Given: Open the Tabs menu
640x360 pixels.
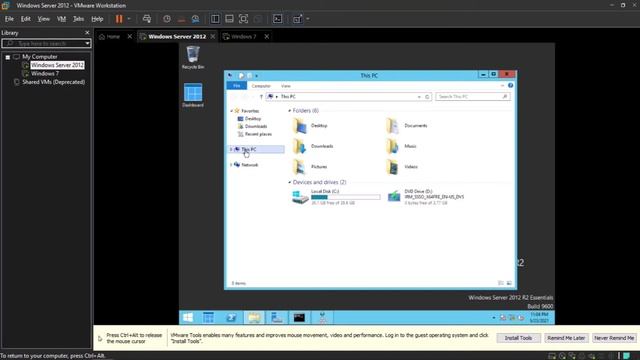Looking at the screenshot, I should pos(78,19).
